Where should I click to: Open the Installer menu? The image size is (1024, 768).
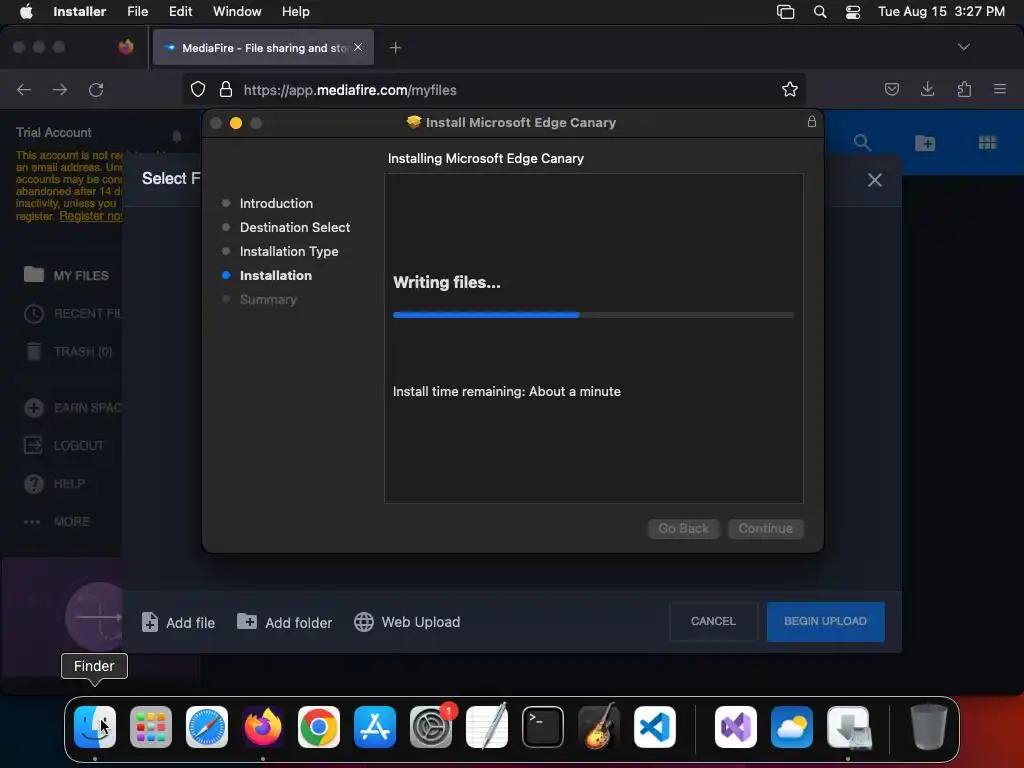(80, 12)
